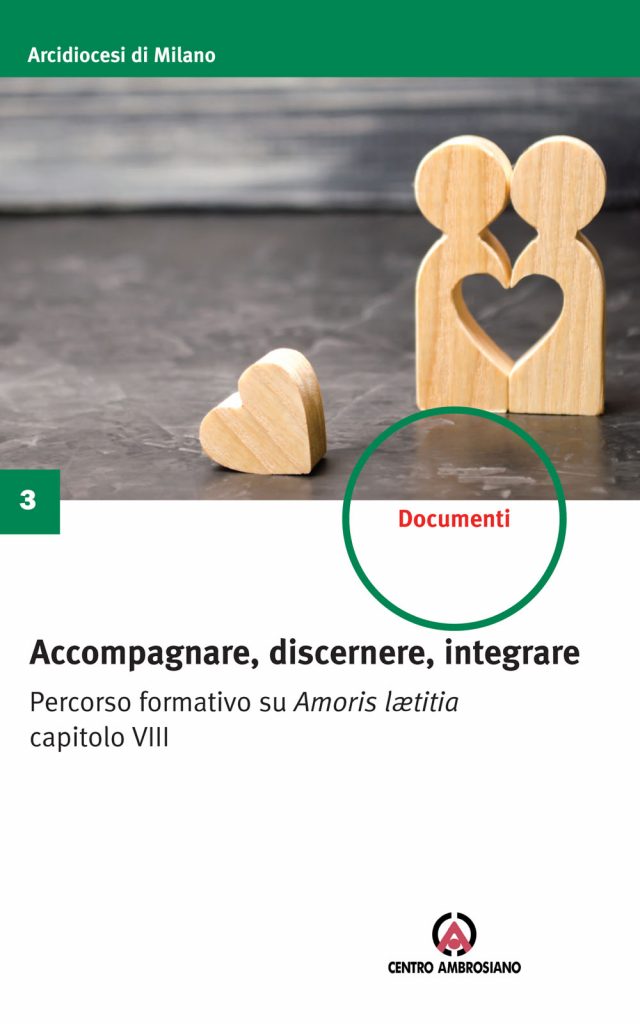Viewport: 640px width, 1024px height.
Task: Click the subtitle Percorso formativo su Amoris lætitia
Action: tap(244, 703)
